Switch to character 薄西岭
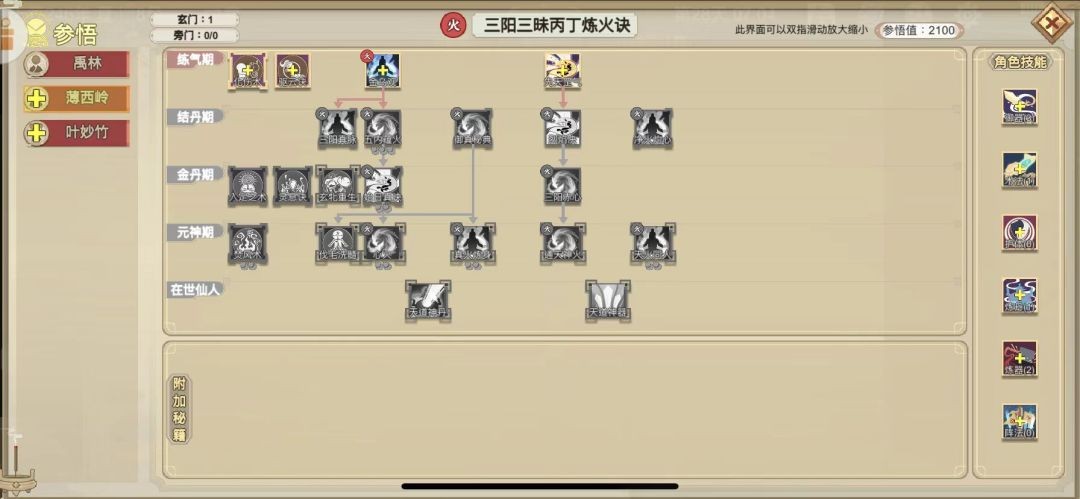 click(76, 99)
